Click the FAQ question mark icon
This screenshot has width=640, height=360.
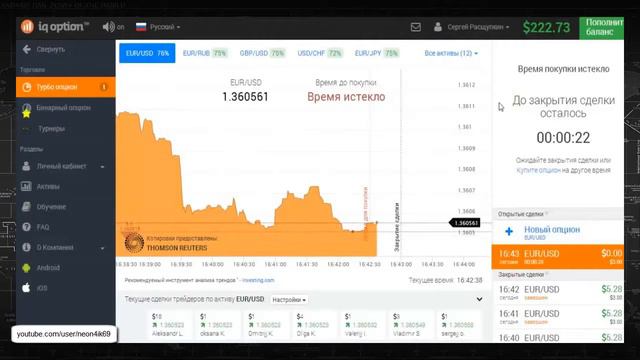point(26,227)
